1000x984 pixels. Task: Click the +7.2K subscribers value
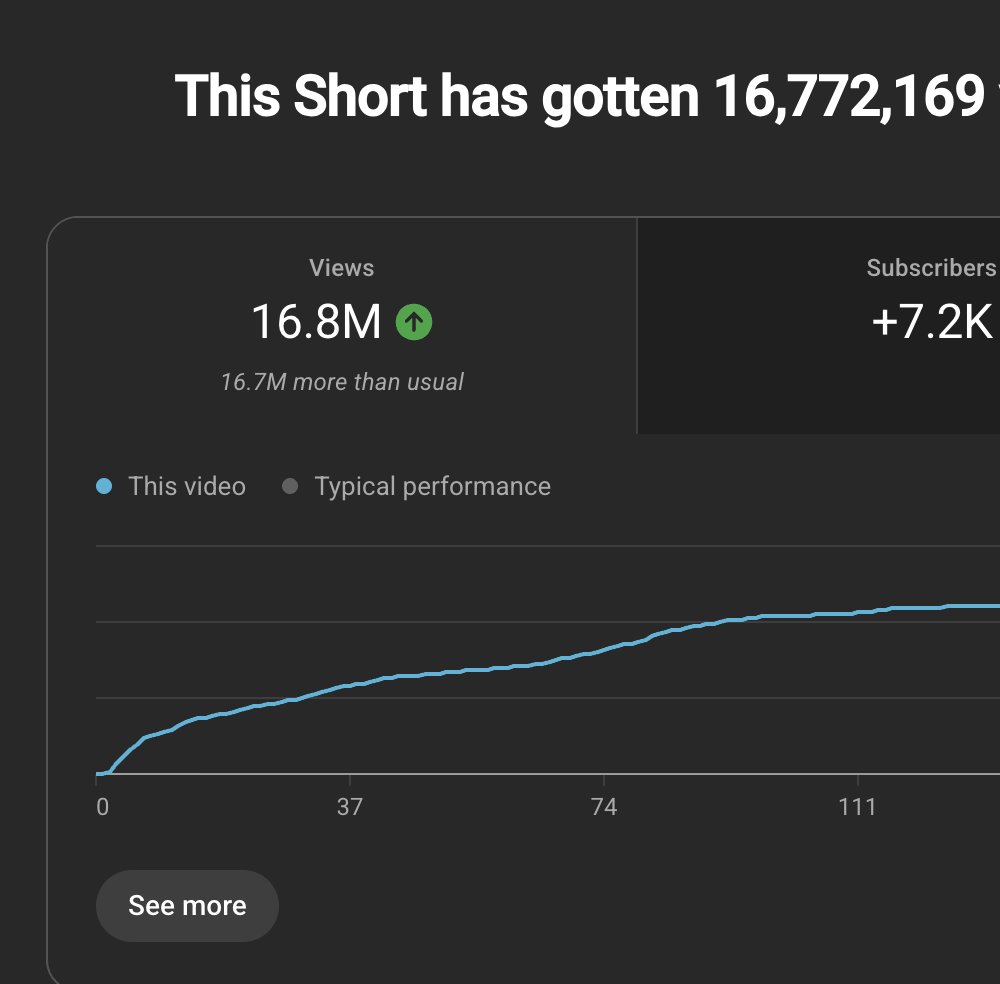click(x=932, y=321)
